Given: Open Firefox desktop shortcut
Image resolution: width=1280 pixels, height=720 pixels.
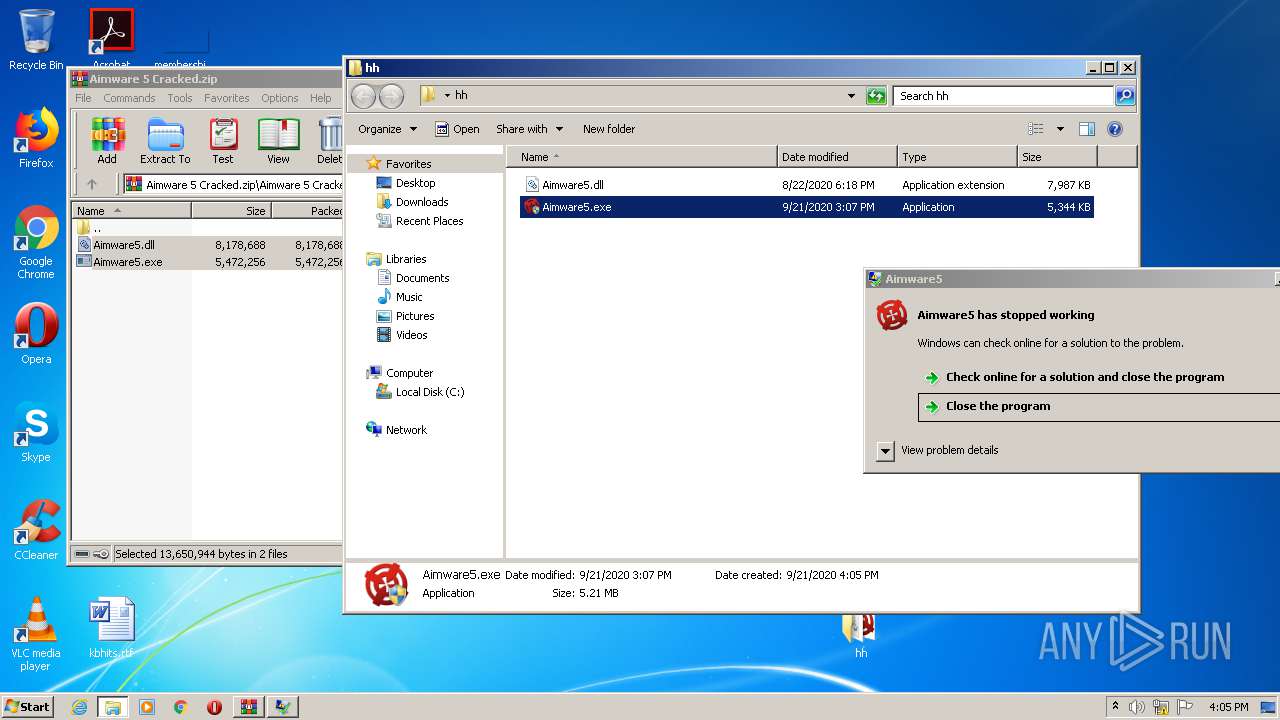Looking at the screenshot, I should [x=36, y=139].
